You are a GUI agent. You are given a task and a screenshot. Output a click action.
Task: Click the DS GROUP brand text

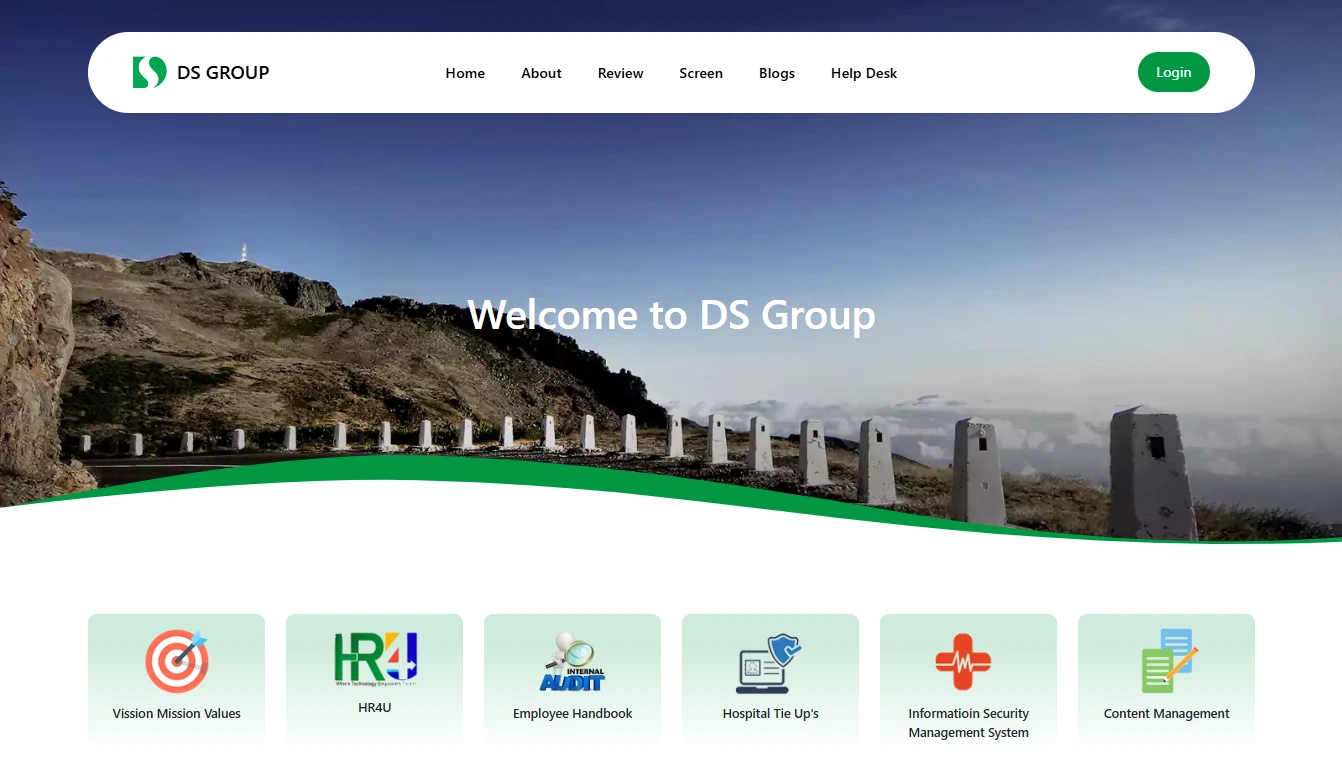222,71
